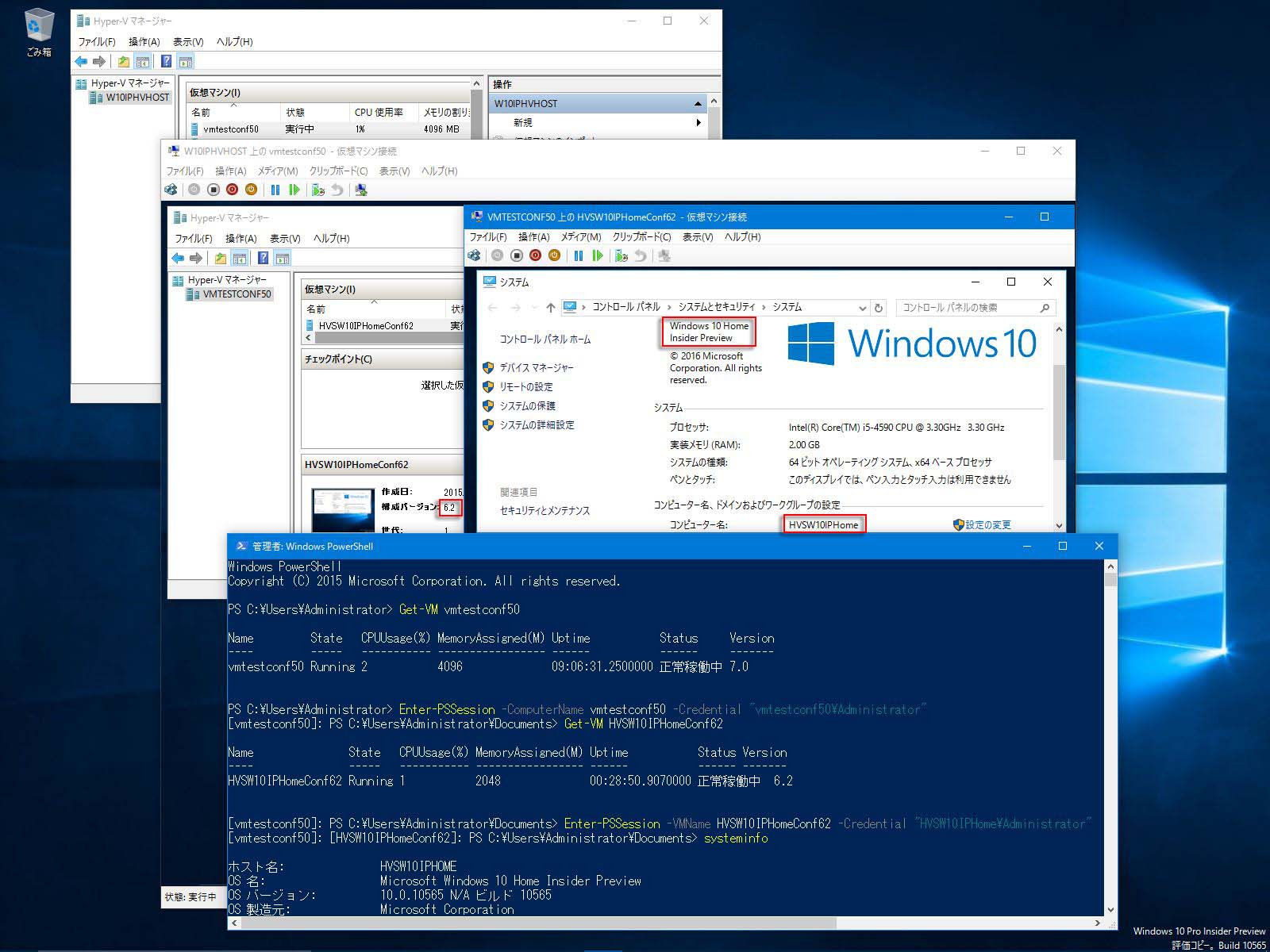Viewport: 1270px width, 952px height.
Task: Click Back arrow in the top Hyper-V Manager toolbar
Action: tap(81, 61)
